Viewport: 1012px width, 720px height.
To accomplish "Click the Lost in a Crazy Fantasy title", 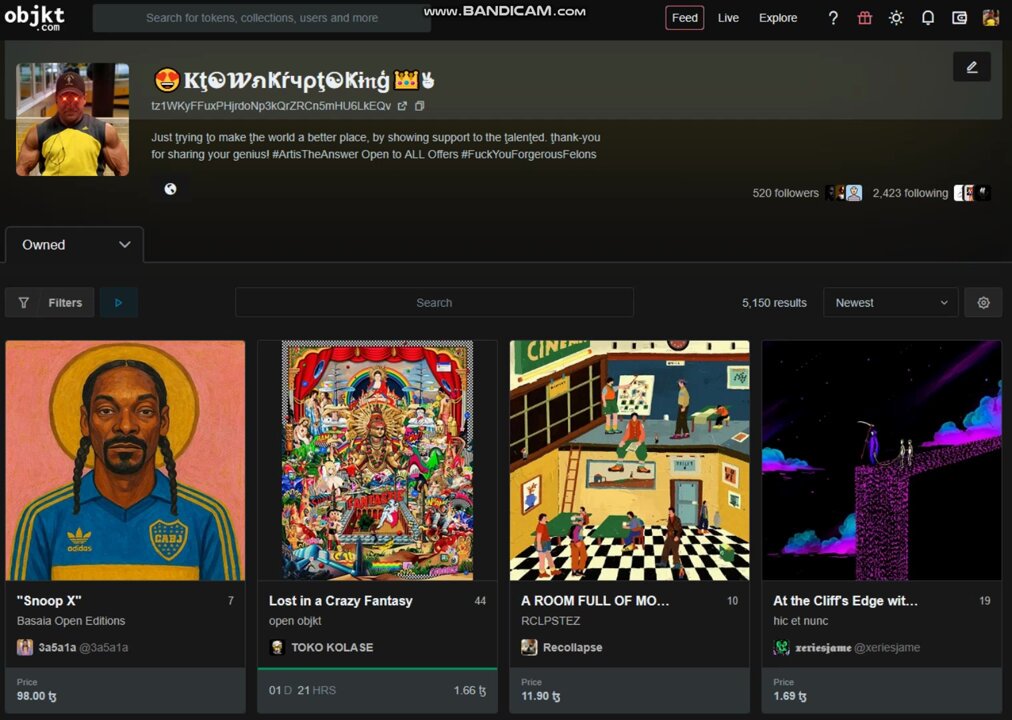I will pyautogui.click(x=341, y=601).
